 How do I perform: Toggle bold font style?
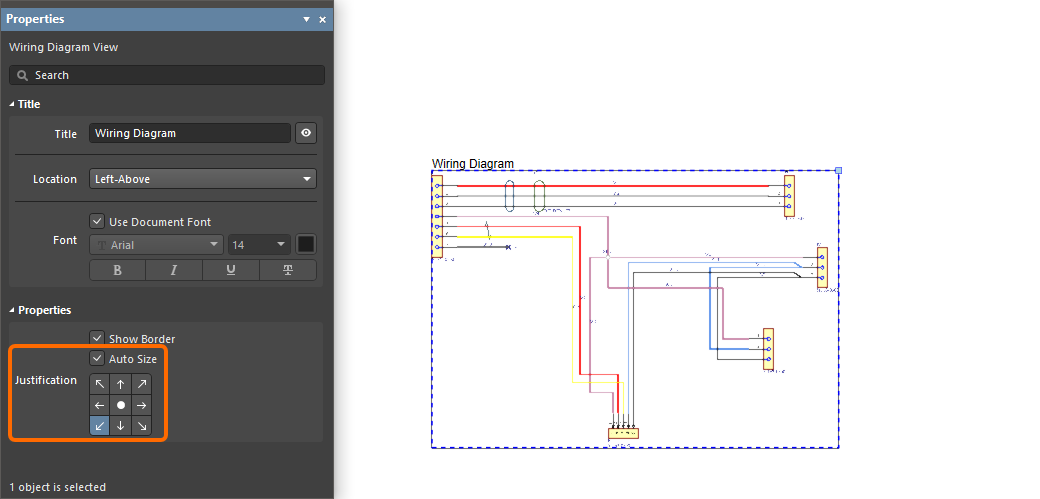(x=117, y=270)
